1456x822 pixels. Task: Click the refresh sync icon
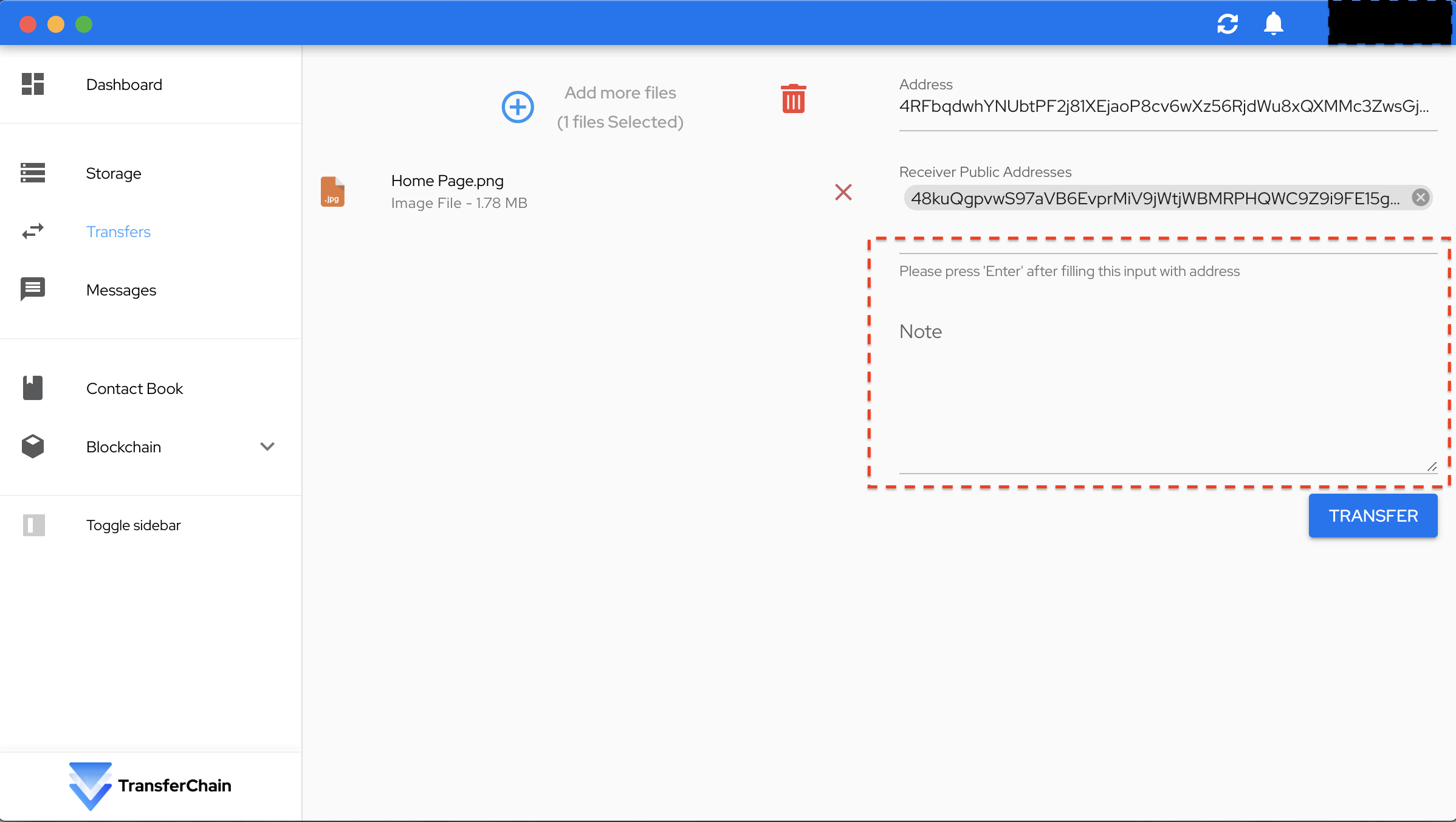1228,24
